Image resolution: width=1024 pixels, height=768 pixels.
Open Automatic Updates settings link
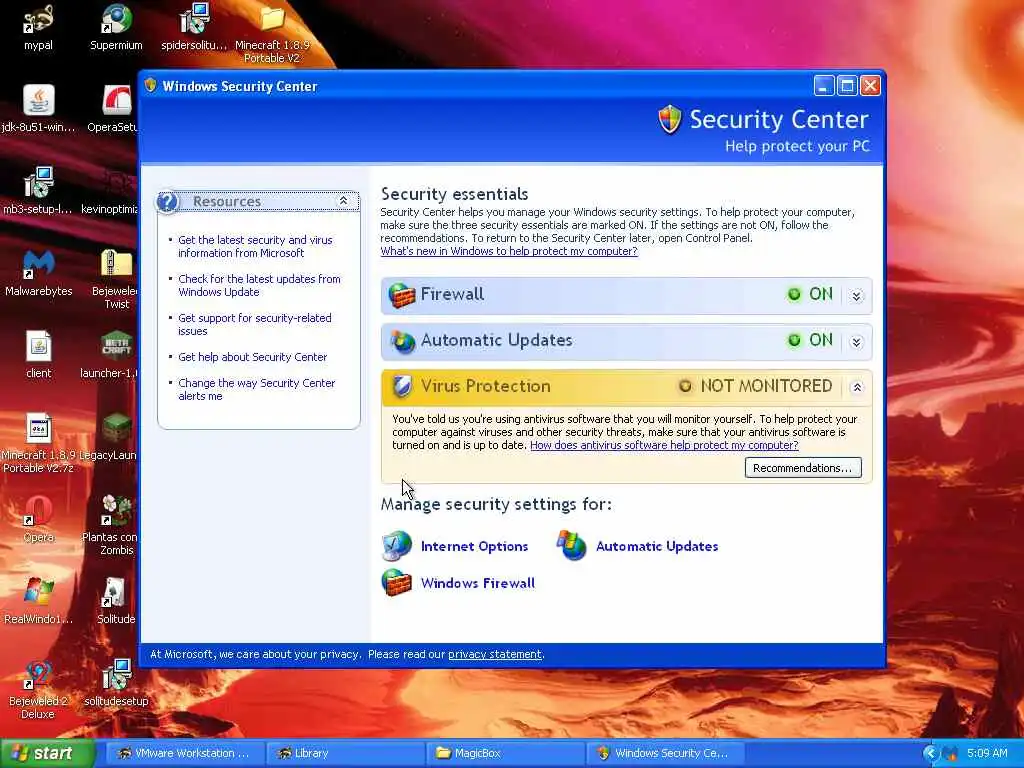(x=657, y=546)
